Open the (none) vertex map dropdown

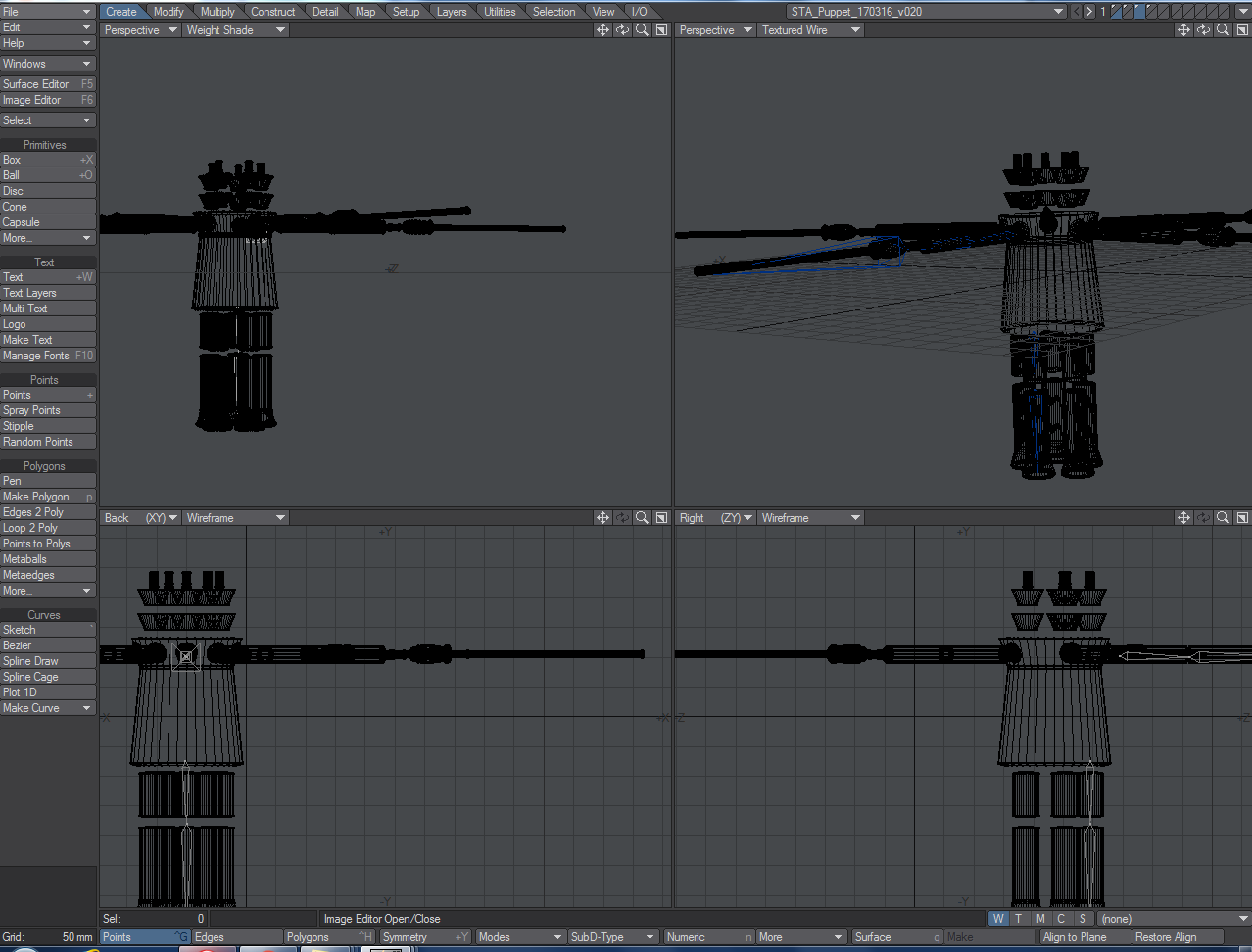coord(1173,918)
